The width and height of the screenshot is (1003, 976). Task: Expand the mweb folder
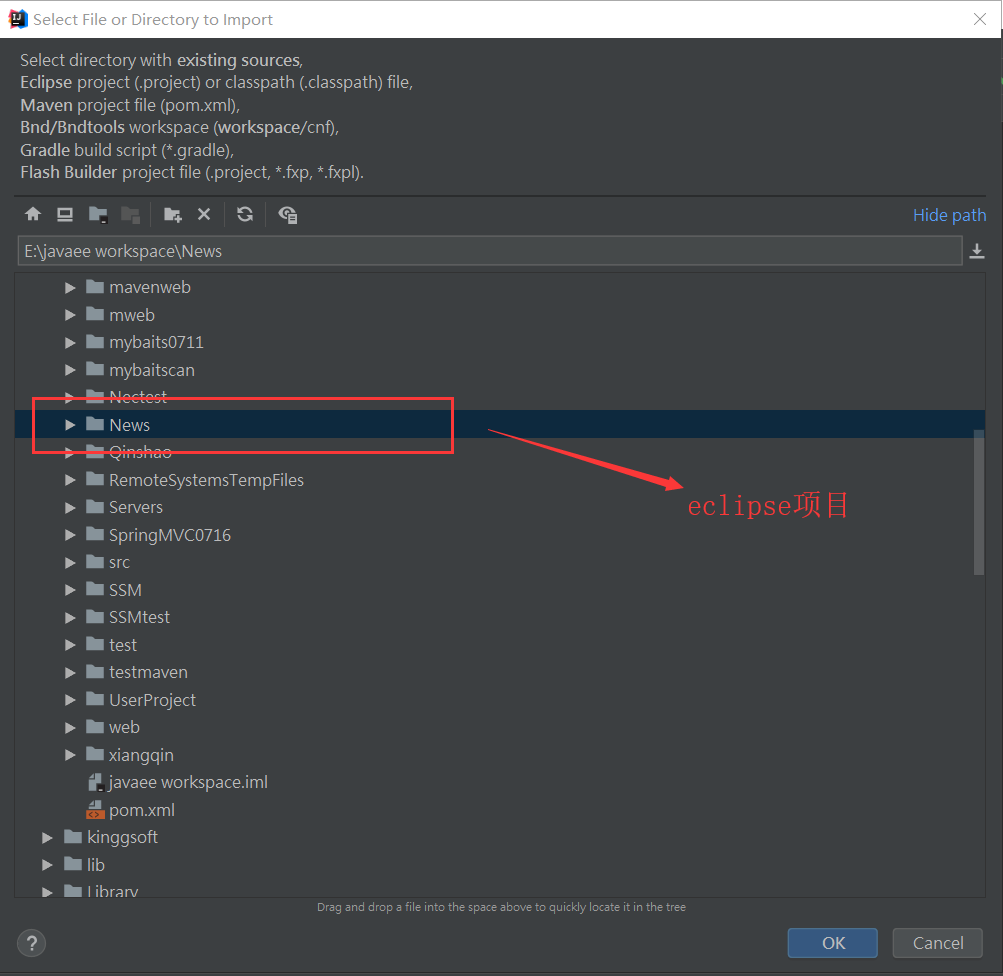(x=70, y=315)
